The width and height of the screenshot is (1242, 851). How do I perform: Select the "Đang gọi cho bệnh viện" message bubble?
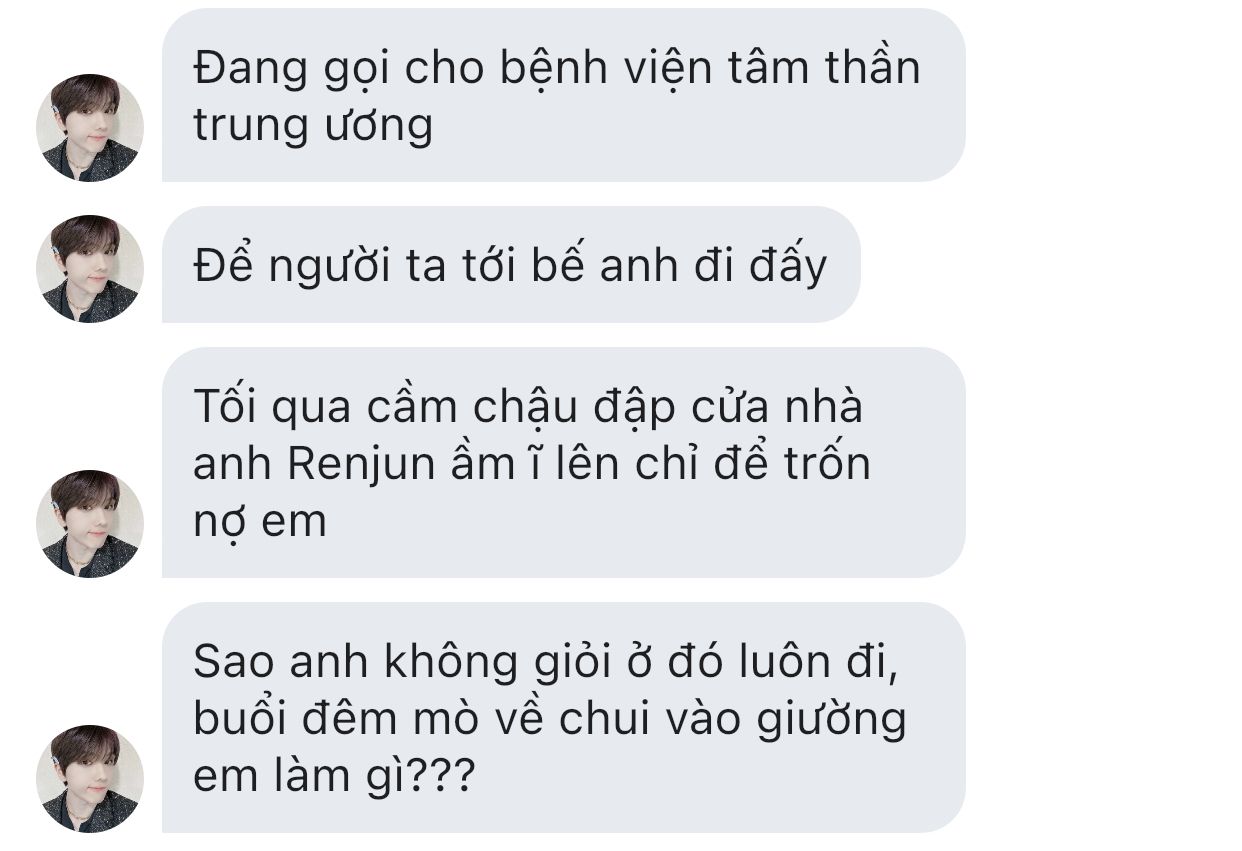(x=564, y=95)
